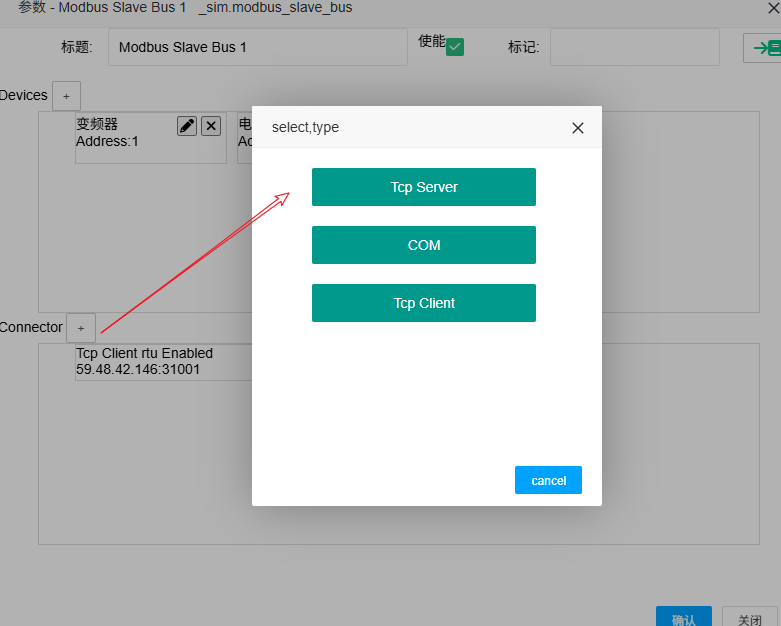Image resolution: width=781 pixels, height=626 pixels.
Task: Toggle the 使能 enable checkbox
Action: (x=455, y=47)
